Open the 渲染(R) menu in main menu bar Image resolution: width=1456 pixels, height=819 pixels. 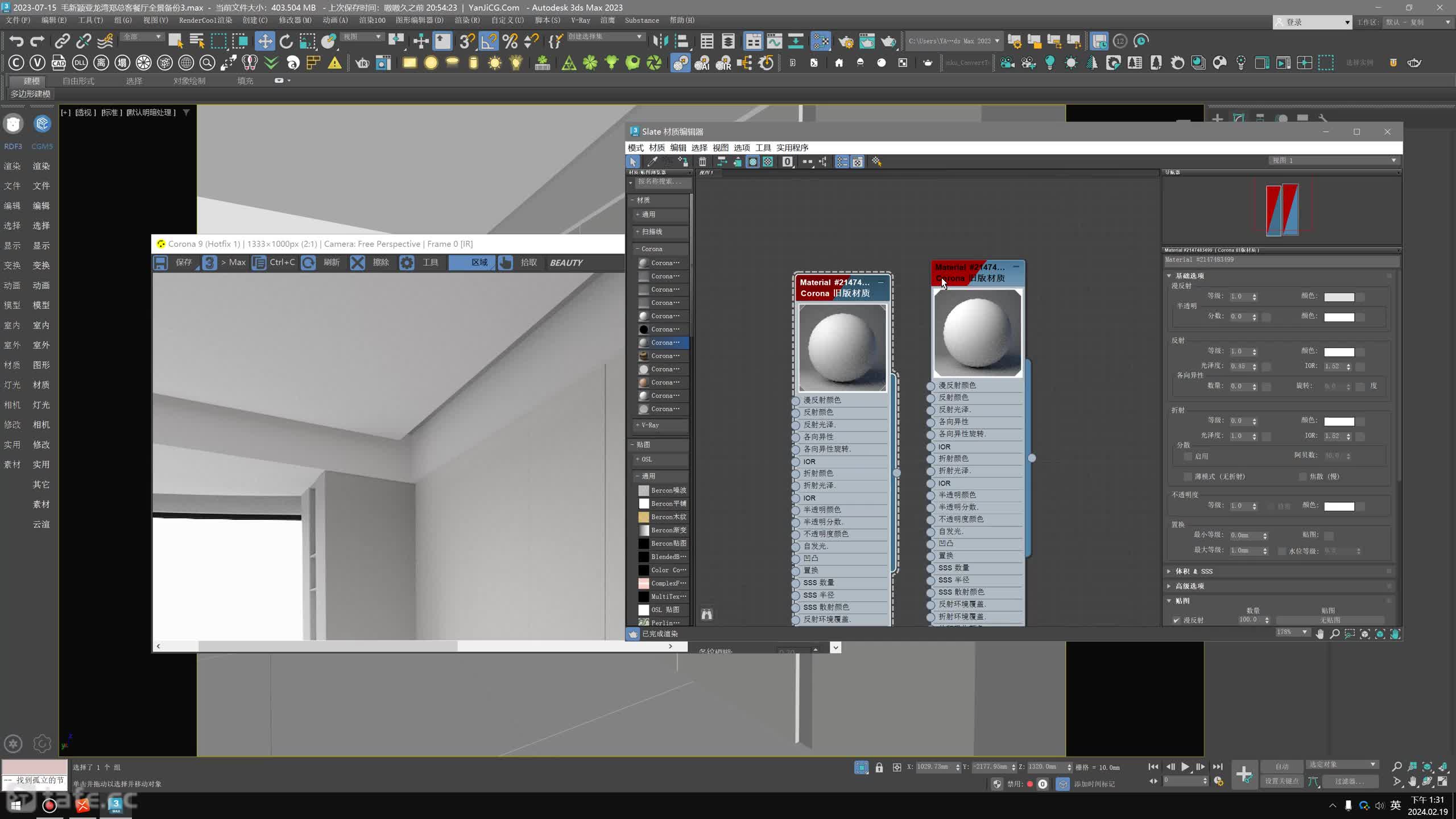point(467,20)
